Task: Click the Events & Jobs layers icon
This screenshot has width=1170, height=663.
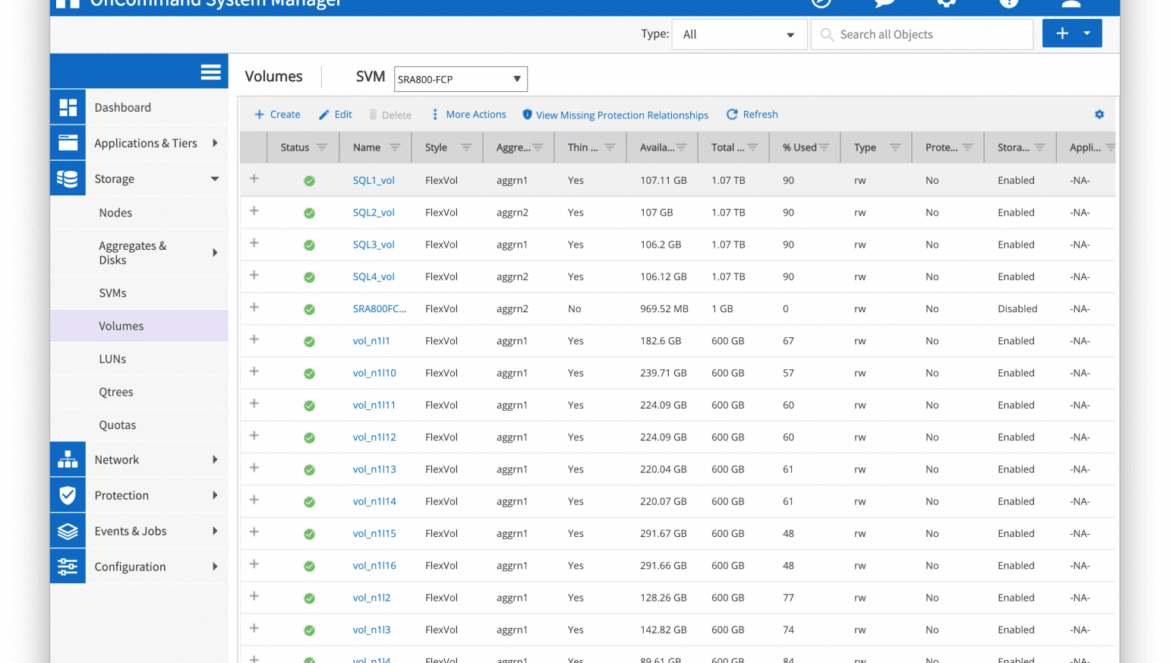Action: pyautogui.click(x=68, y=531)
